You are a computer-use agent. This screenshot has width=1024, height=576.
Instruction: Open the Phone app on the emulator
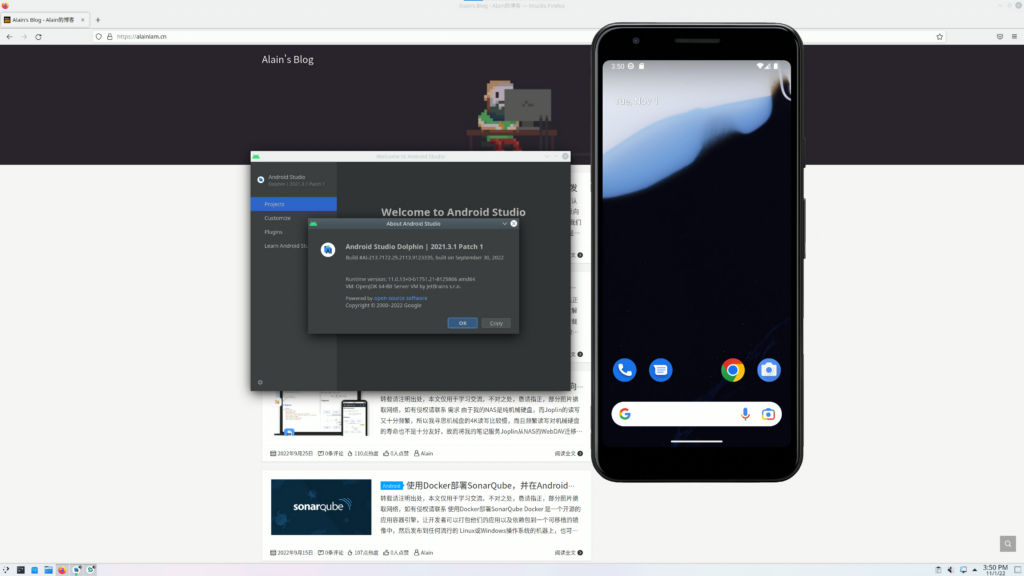click(624, 370)
